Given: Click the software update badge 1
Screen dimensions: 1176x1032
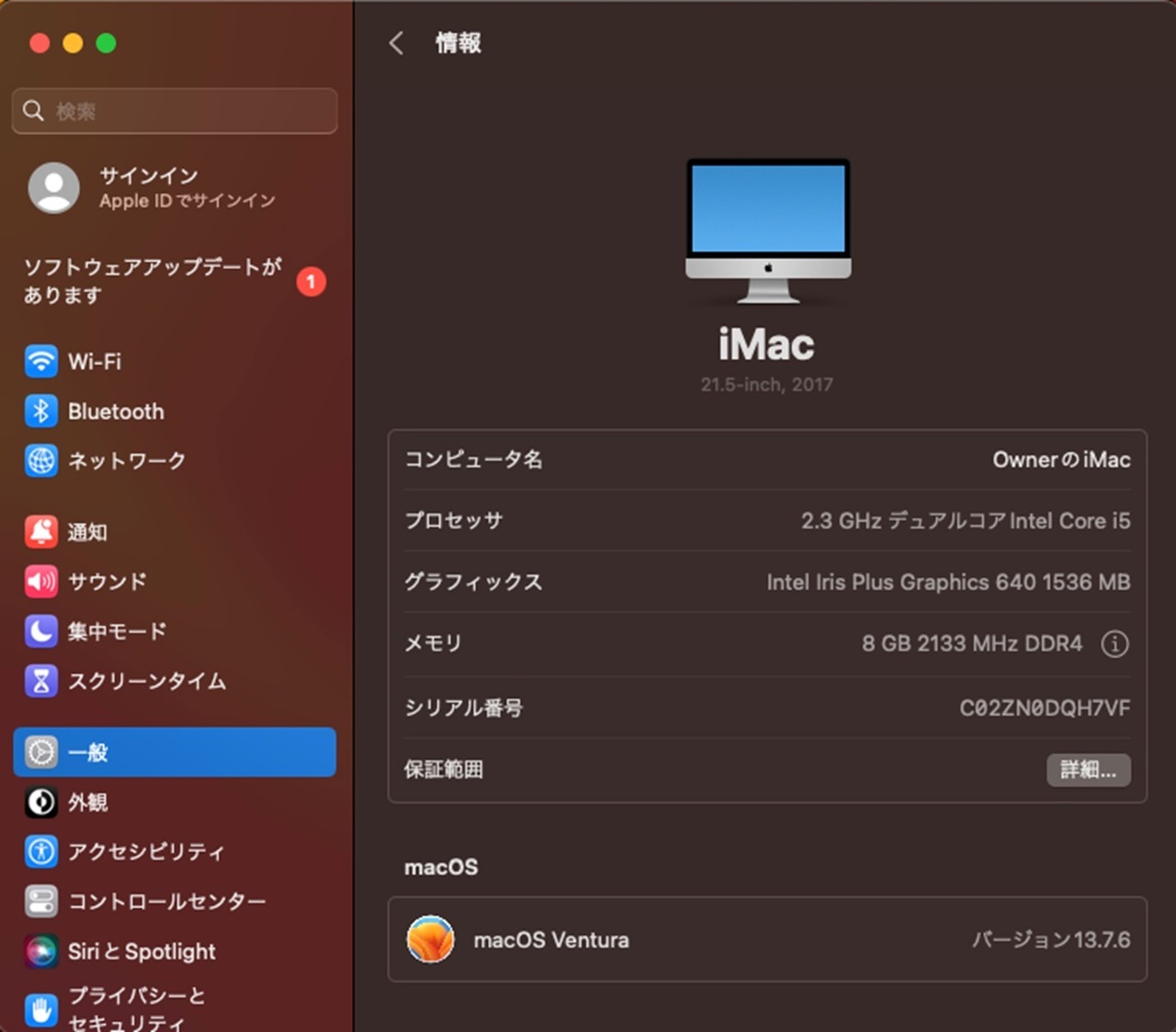Looking at the screenshot, I should click(x=311, y=281).
